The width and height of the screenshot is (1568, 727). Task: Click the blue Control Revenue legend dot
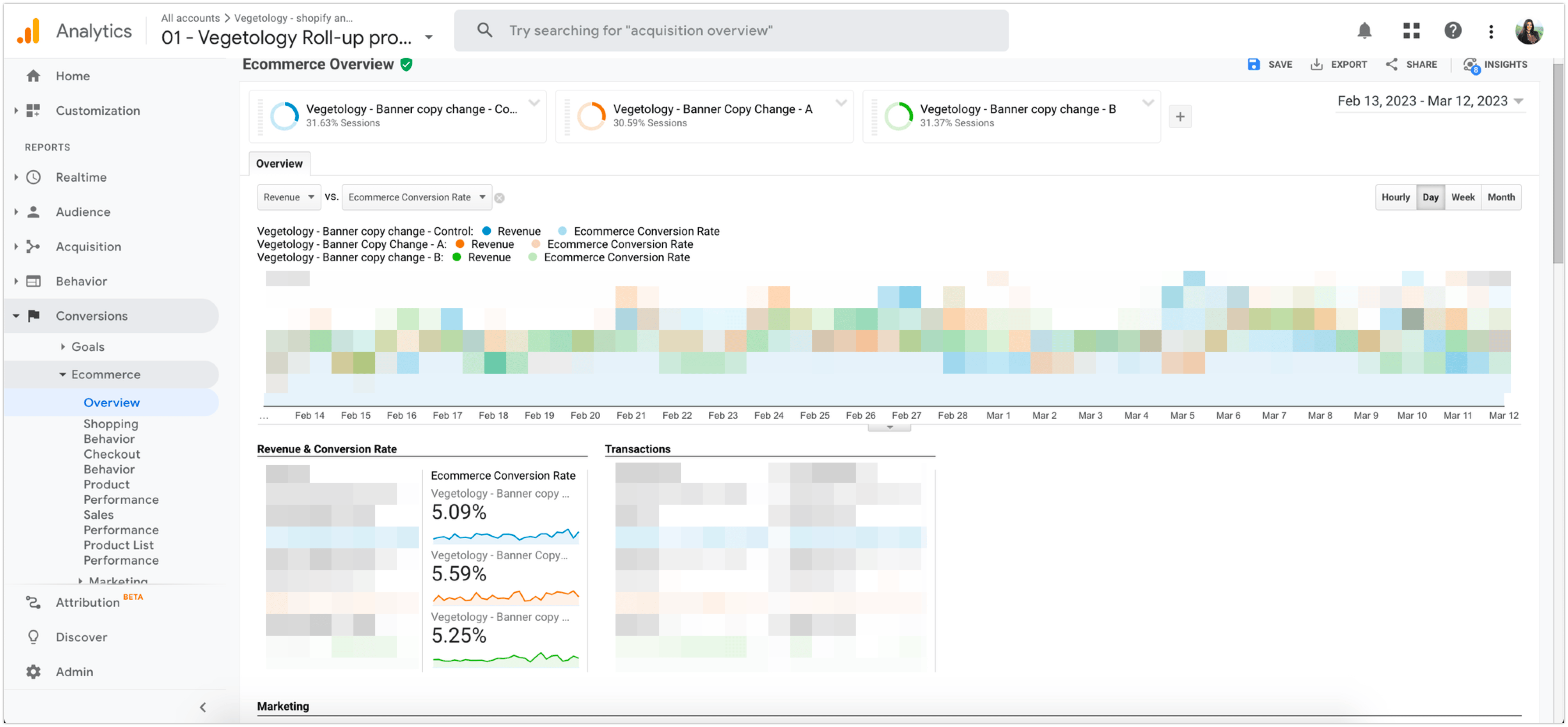click(x=486, y=231)
